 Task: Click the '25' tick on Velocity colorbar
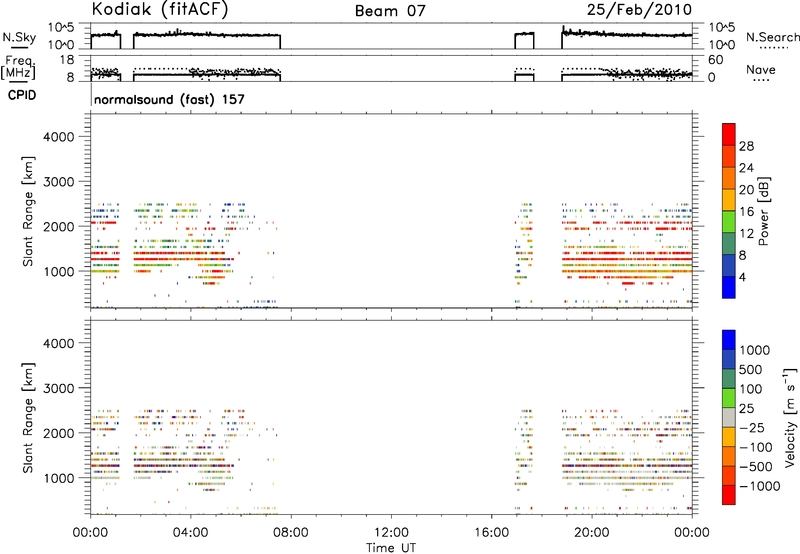[x=746, y=408]
